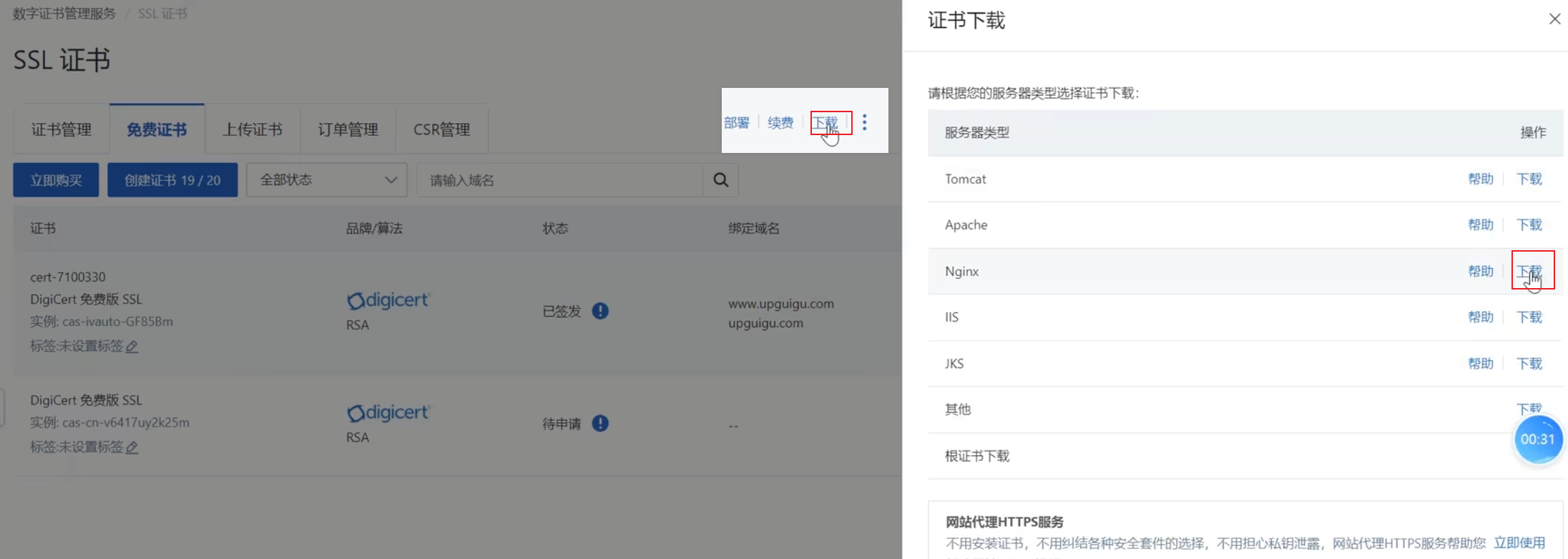This screenshot has width=1568, height=559.
Task: Click the 立即购买 button
Action: [x=56, y=180]
